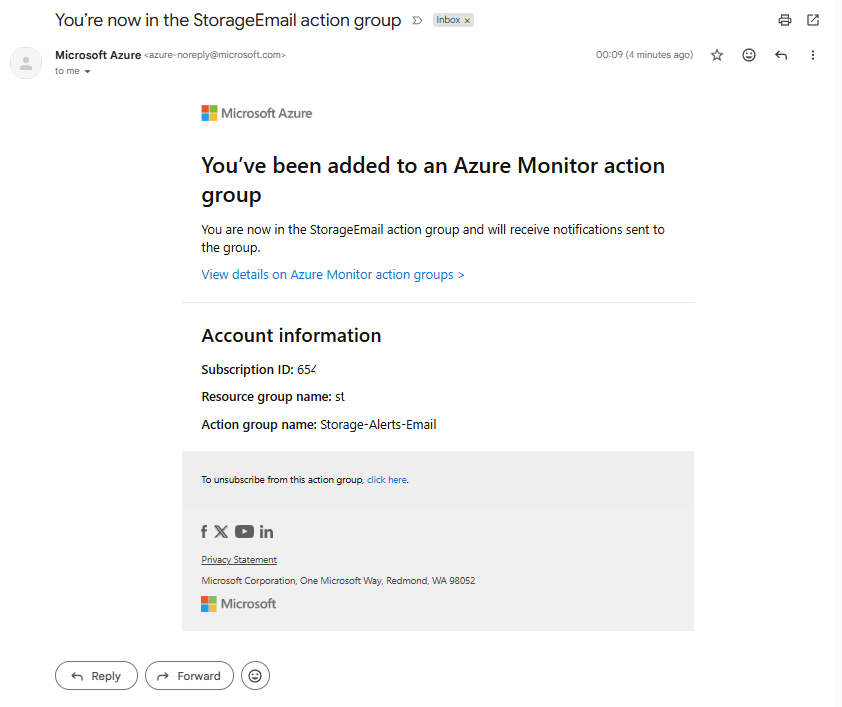This screenshot has width=842, height=707.
Task: Open the three-dot More options menu
Action: (x=813, y=56)
